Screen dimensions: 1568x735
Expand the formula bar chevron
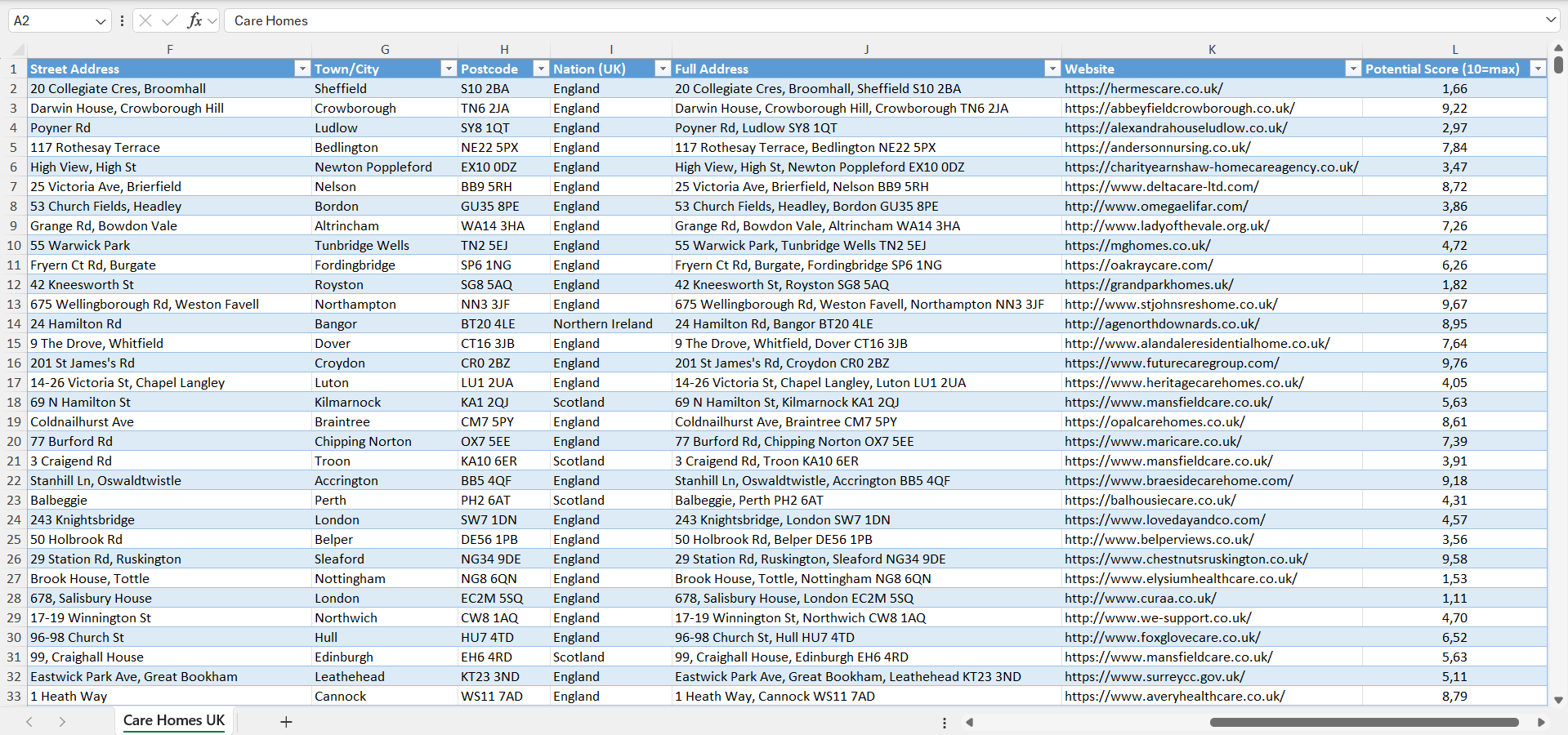(1550, 20)
